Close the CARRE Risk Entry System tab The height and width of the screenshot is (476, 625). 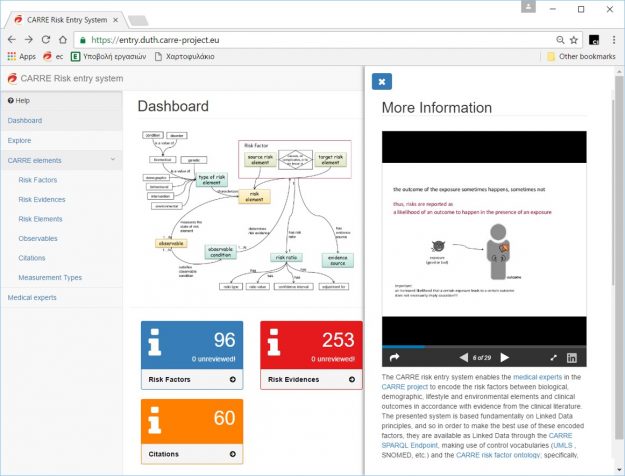click(x=115, y=20)
